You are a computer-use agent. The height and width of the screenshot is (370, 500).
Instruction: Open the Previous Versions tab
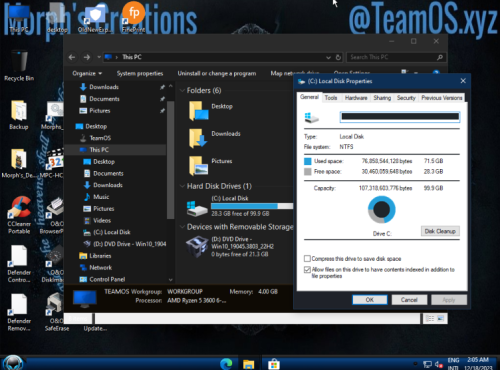442,98
